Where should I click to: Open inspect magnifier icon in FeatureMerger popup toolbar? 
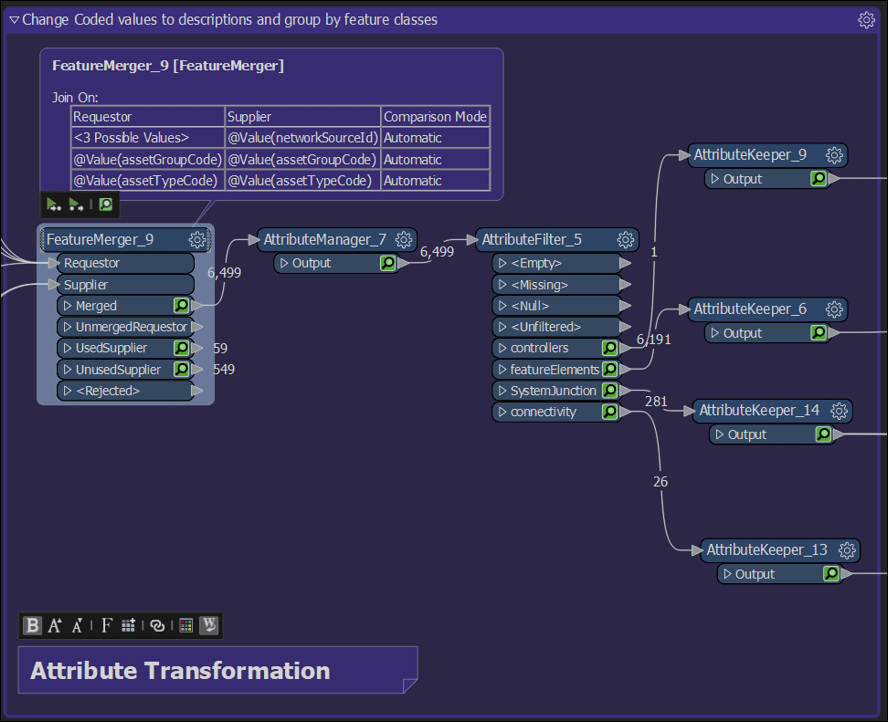pyautogui.click(x=105, y=204)
